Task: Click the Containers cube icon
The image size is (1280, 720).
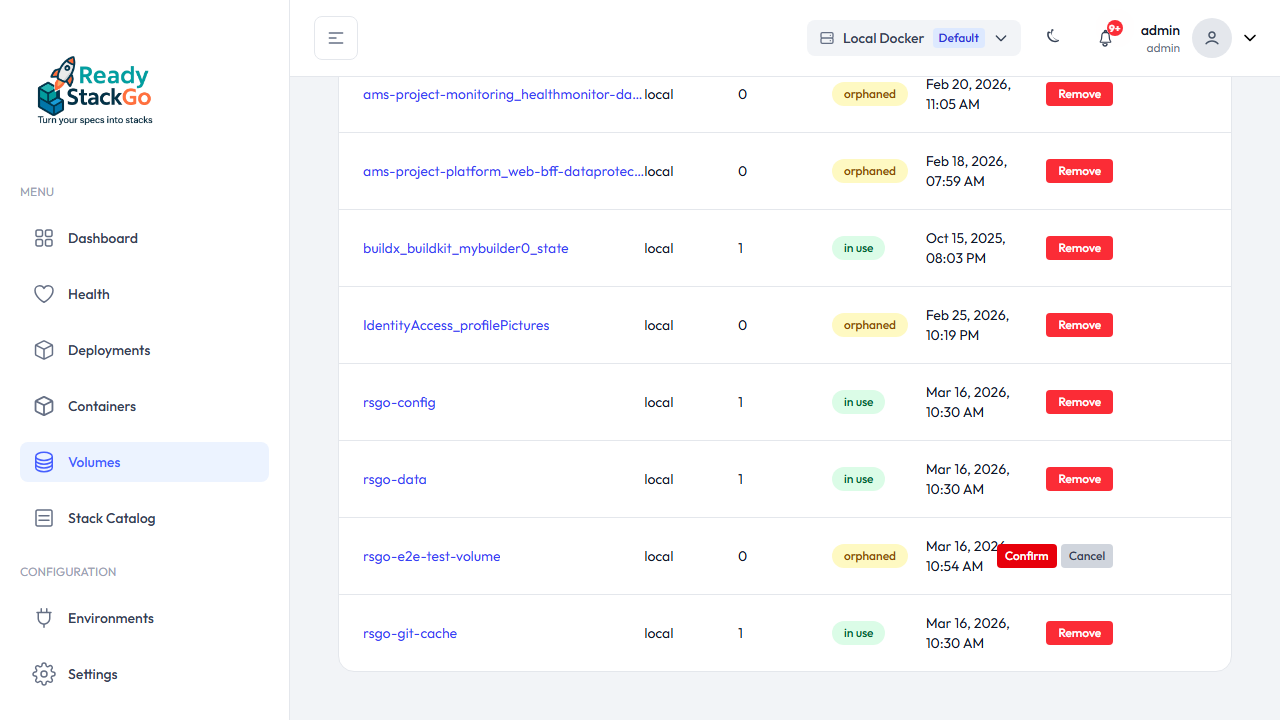Action: 44,406
